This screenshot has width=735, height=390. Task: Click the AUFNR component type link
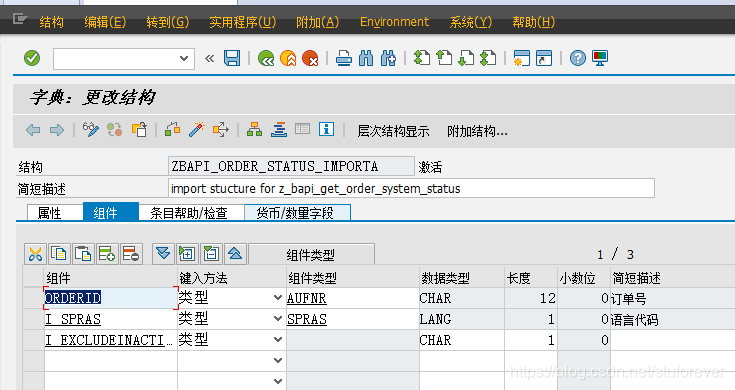307,298
